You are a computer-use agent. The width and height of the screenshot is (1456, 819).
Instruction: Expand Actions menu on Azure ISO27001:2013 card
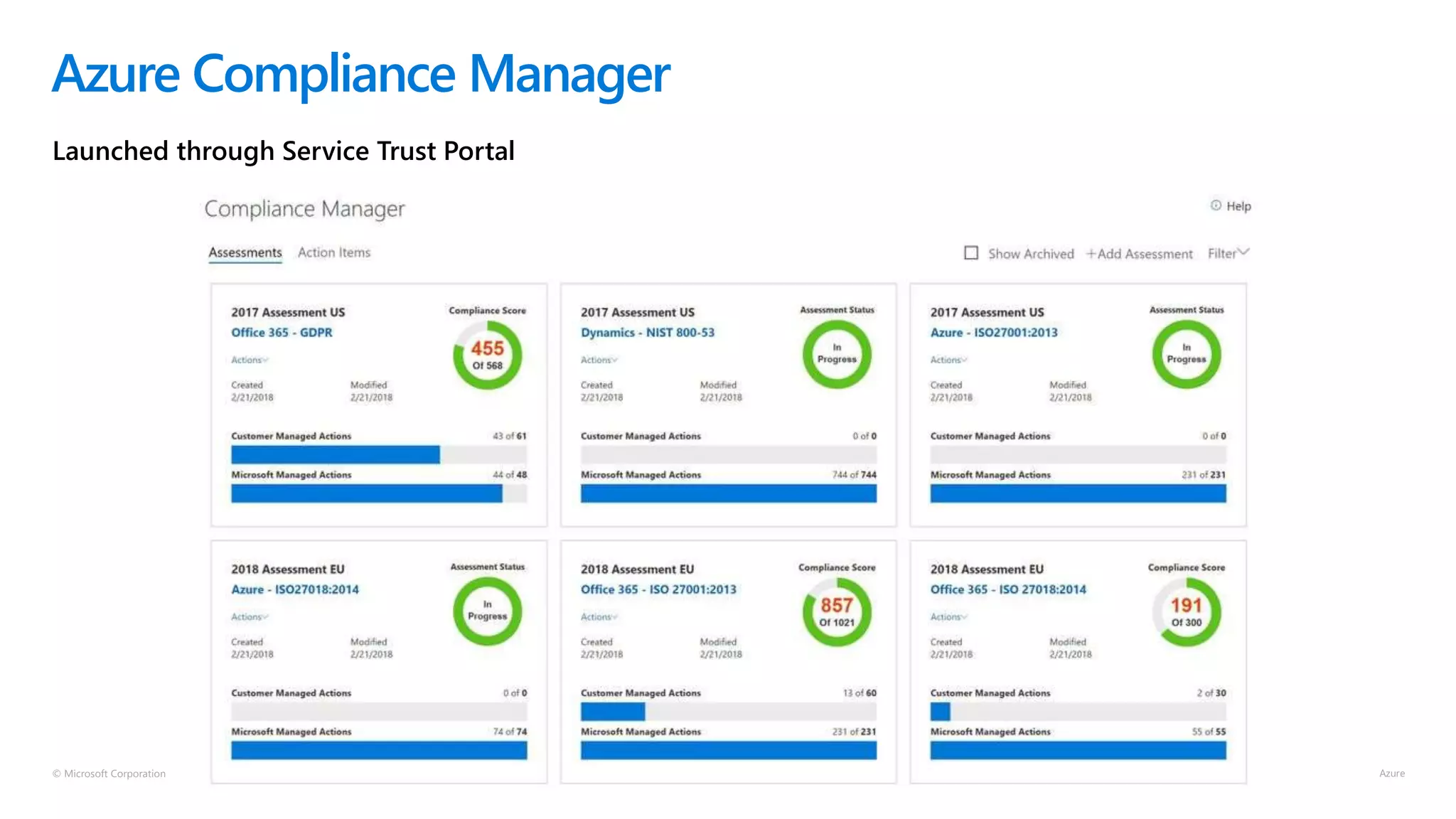[949, 360]
